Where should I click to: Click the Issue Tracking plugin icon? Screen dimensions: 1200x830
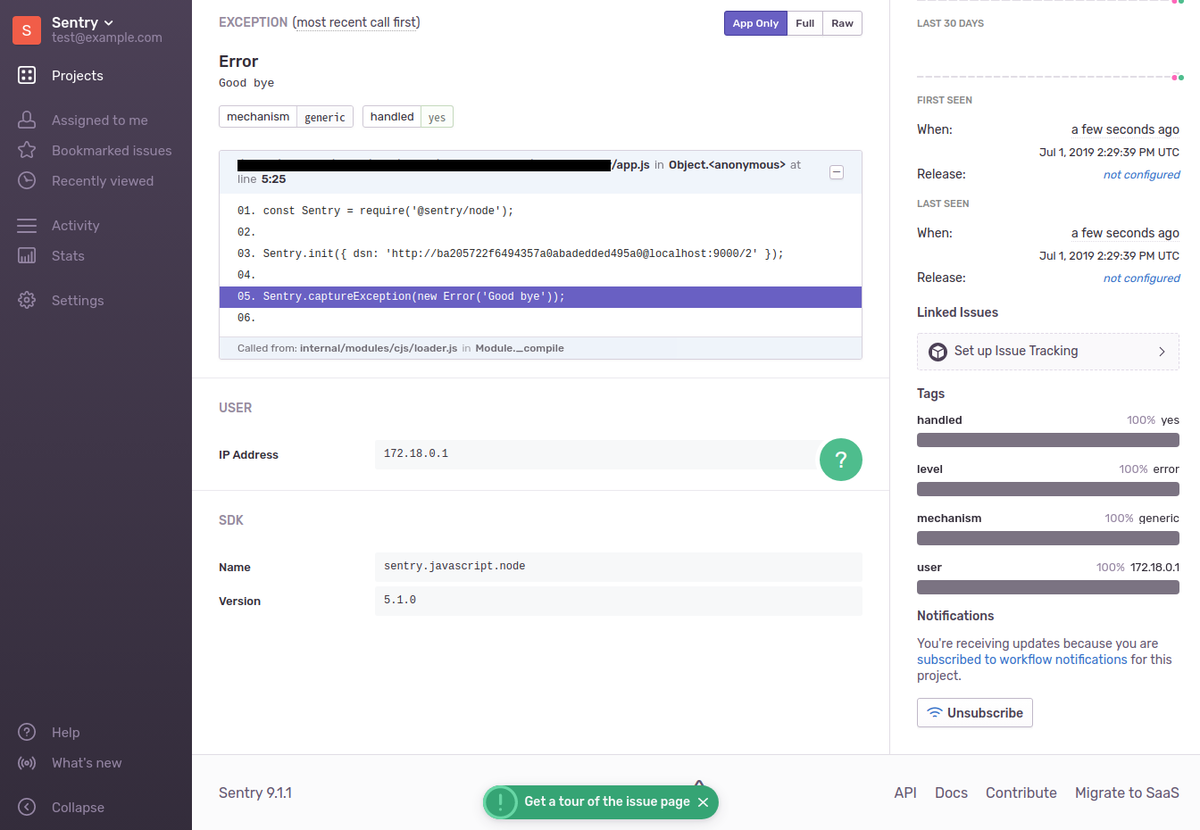pyautogui.click(x=938, y=351)
